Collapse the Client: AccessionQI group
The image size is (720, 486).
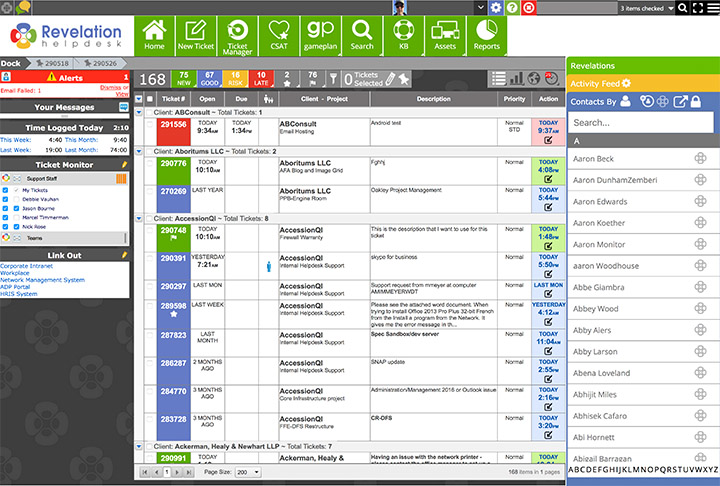coord(139,219)
